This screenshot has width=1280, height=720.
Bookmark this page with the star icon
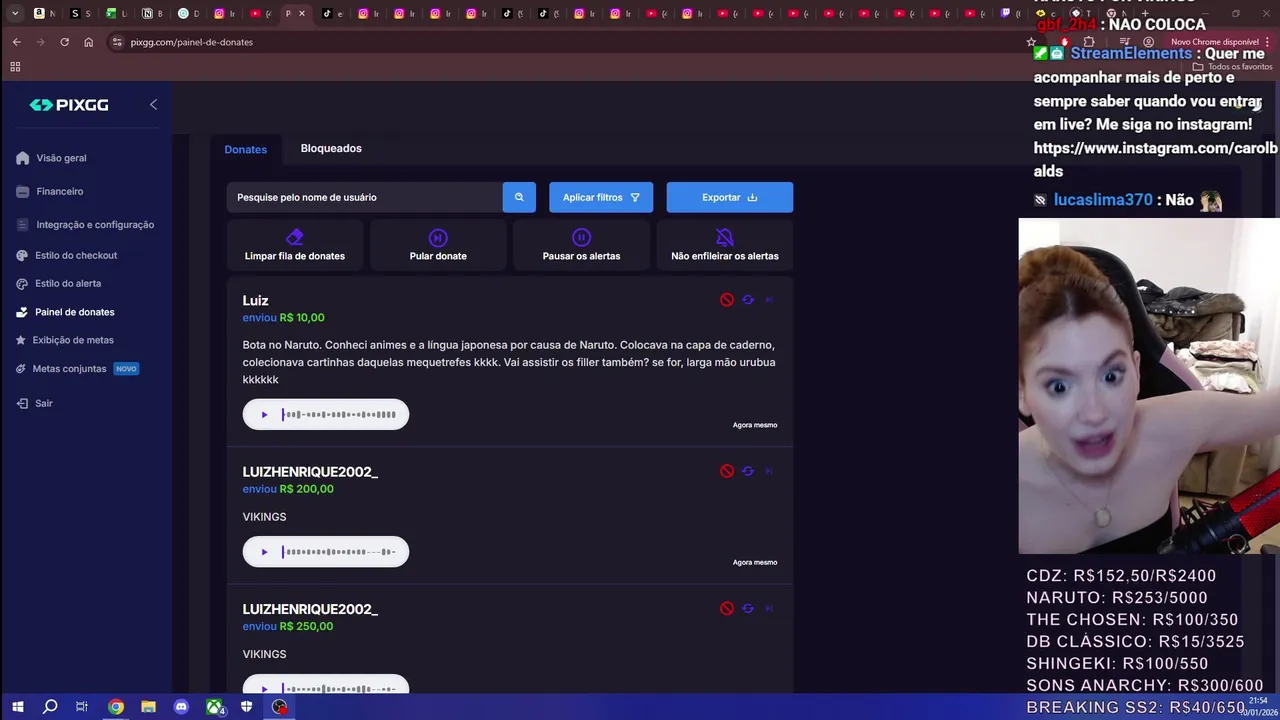[x=1031, y=42]
